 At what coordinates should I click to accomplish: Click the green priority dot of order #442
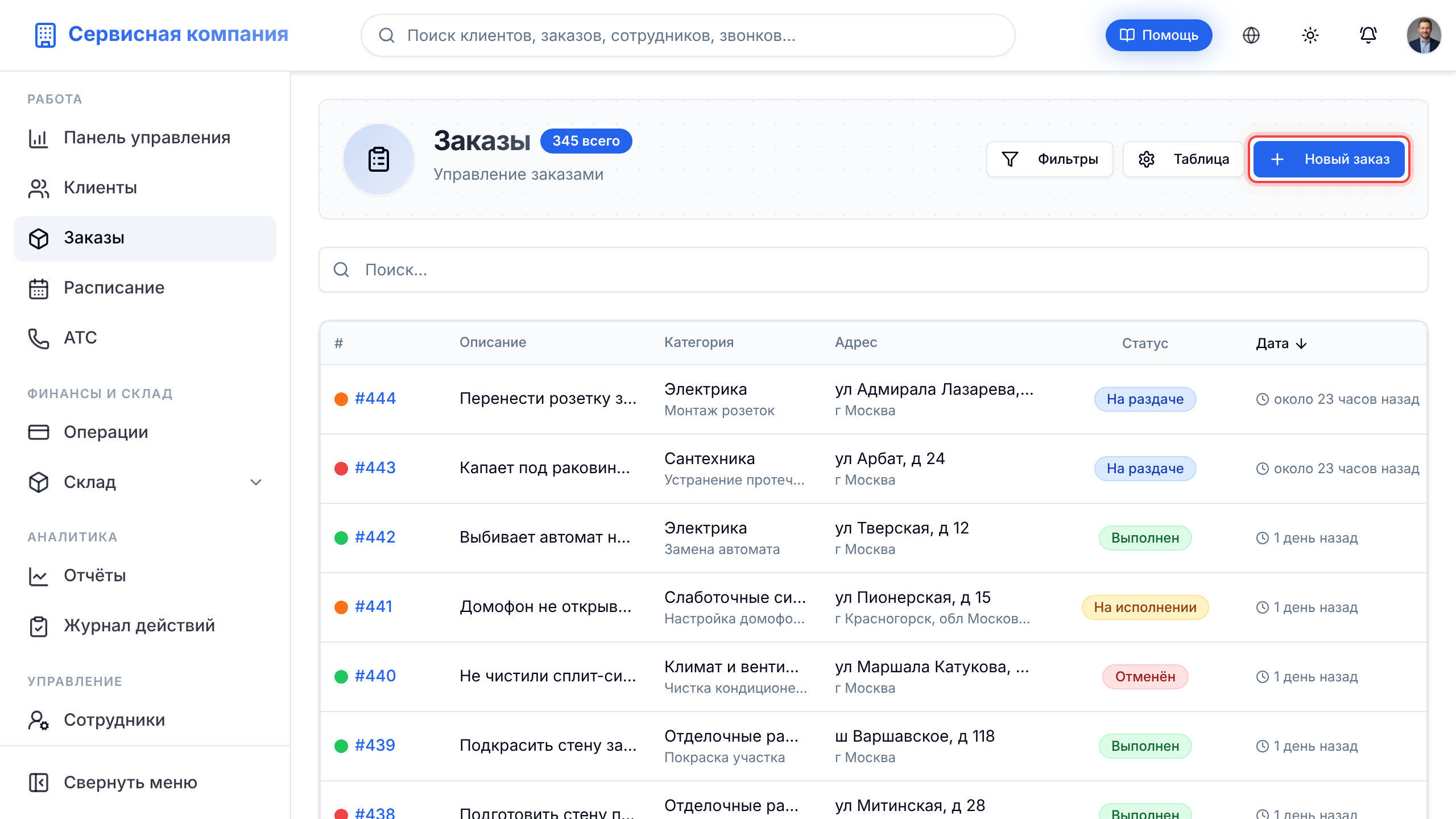(x=341, y=538)
